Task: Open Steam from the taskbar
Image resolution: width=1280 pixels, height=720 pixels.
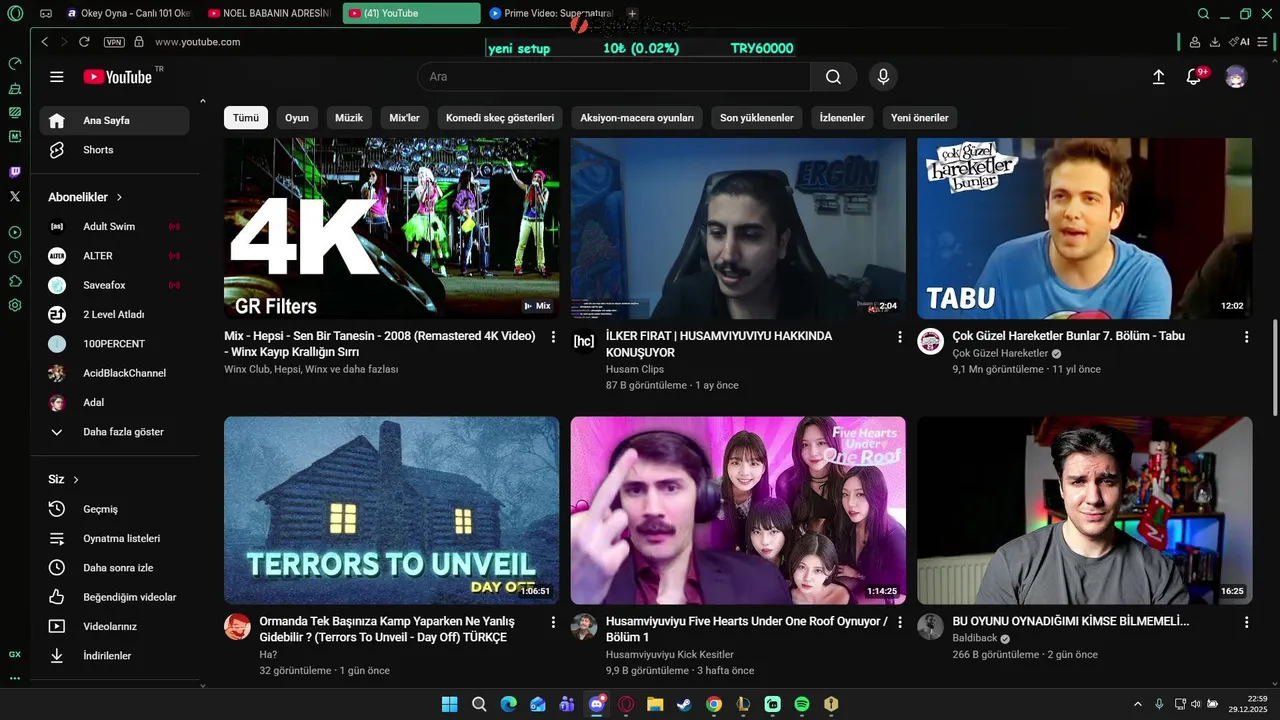Action: [x=683, y=704]
